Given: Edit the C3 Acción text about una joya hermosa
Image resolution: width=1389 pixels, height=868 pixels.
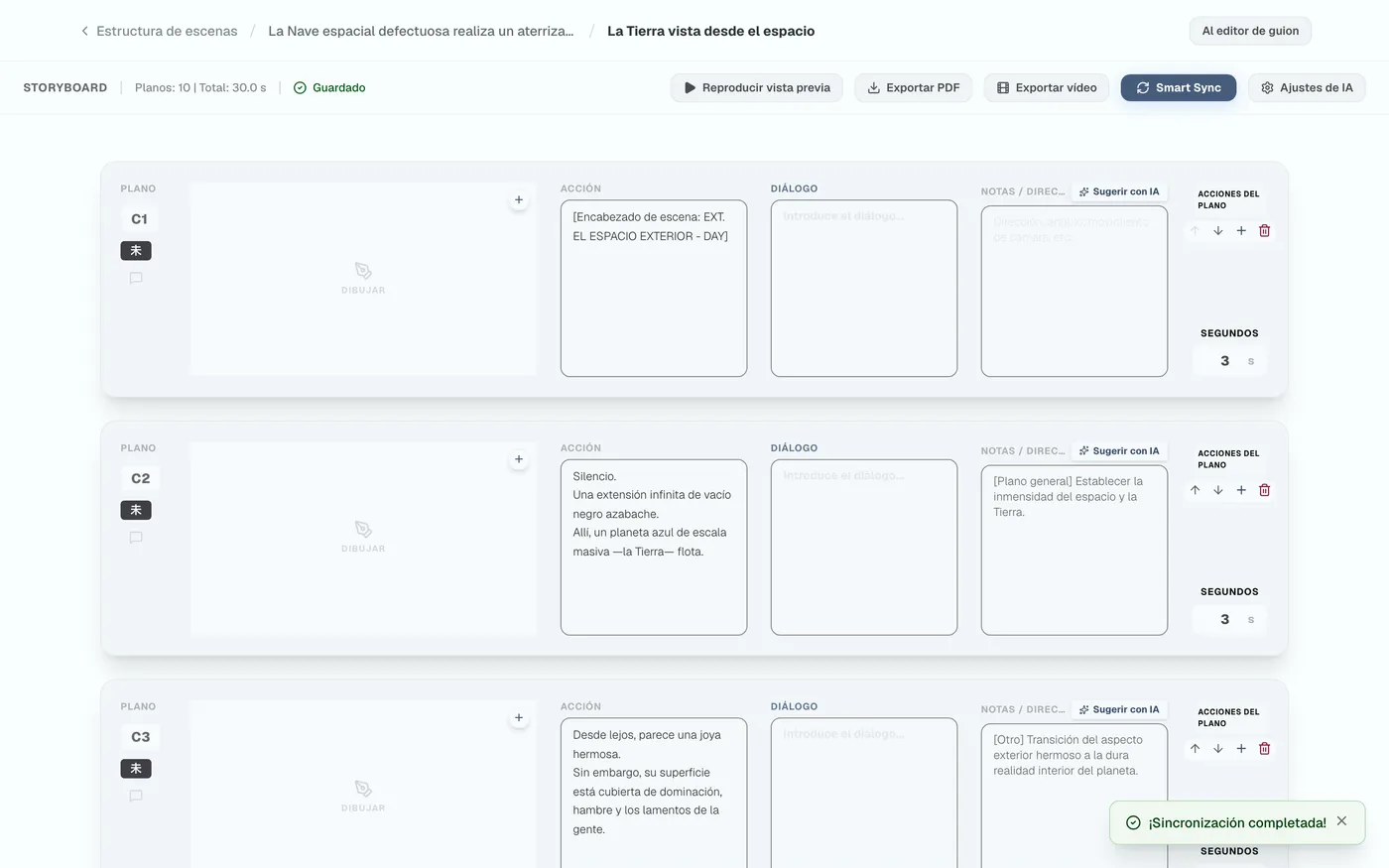Looking at the screenshot, I should 654,794.
